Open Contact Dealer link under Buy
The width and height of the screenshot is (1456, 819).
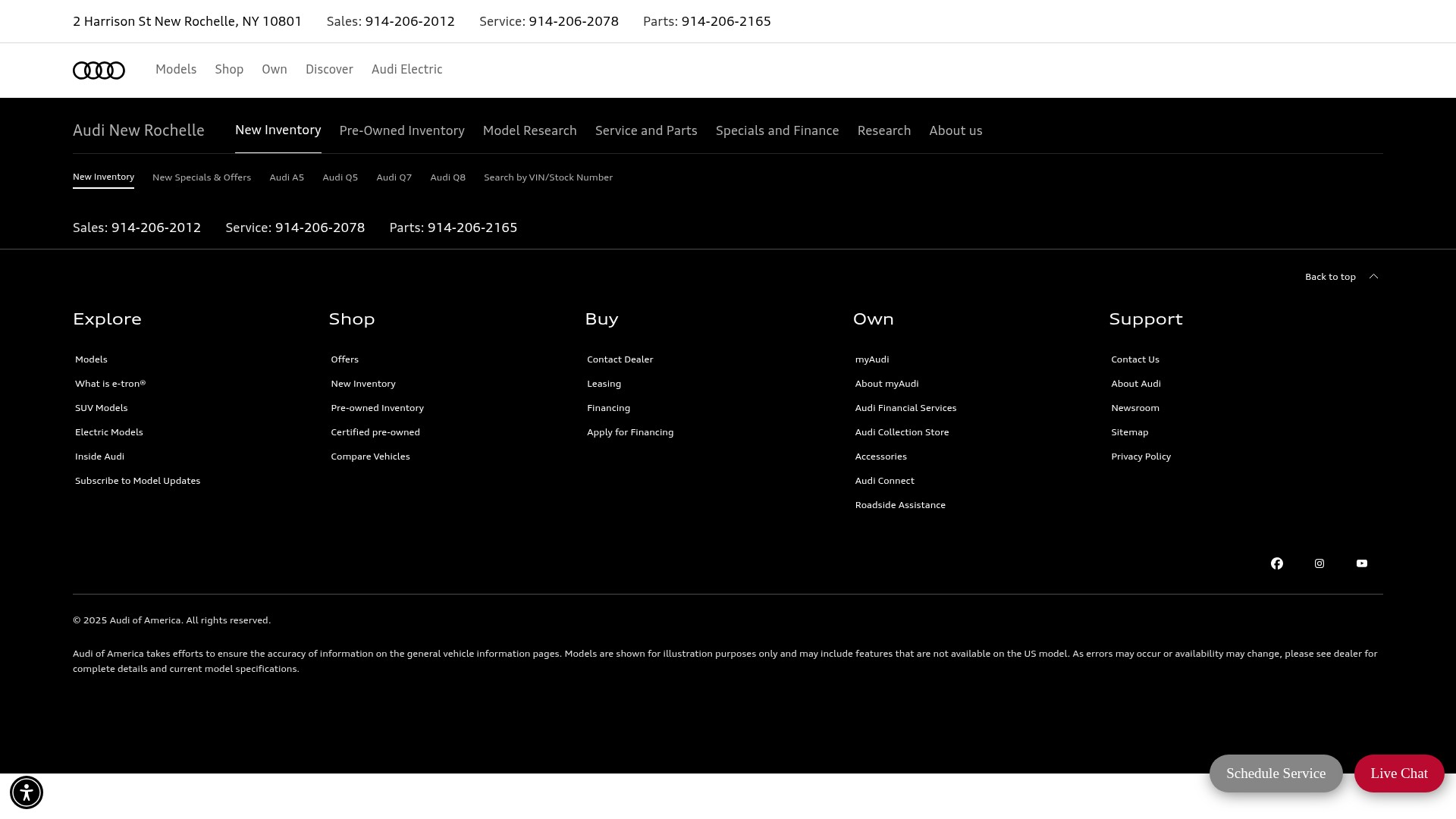620,359
